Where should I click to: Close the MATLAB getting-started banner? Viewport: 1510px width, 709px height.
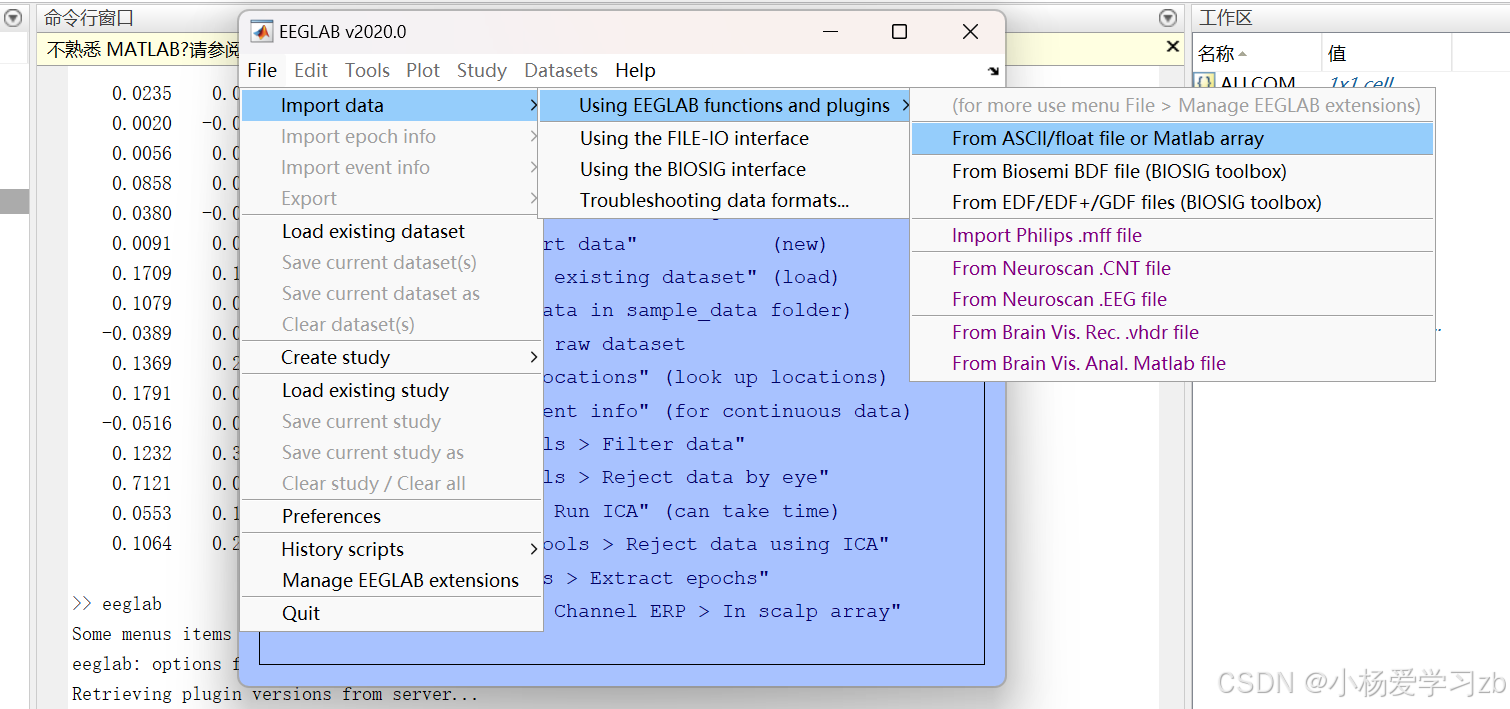pyautogui.click(x=1173, y=47)
